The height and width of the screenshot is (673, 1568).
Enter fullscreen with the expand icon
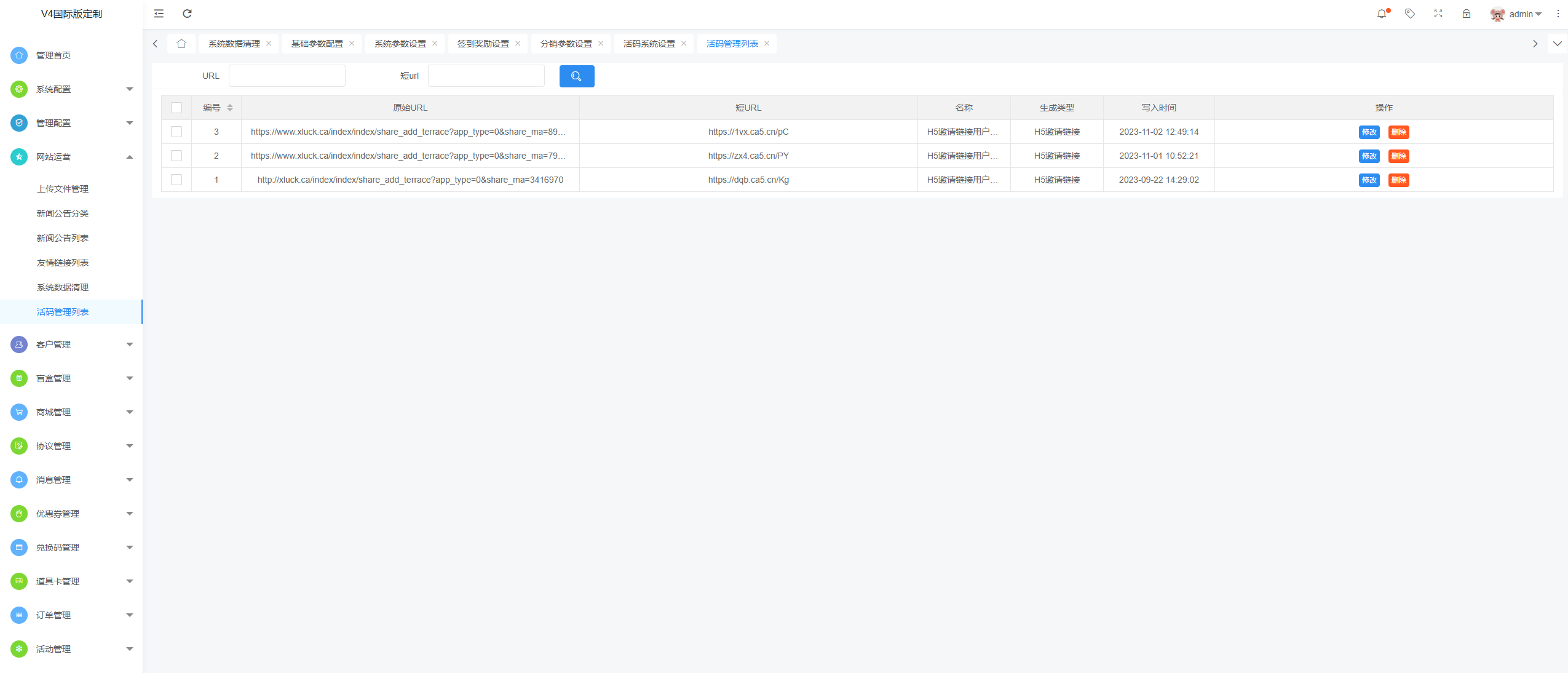[x=1438, y=14]
